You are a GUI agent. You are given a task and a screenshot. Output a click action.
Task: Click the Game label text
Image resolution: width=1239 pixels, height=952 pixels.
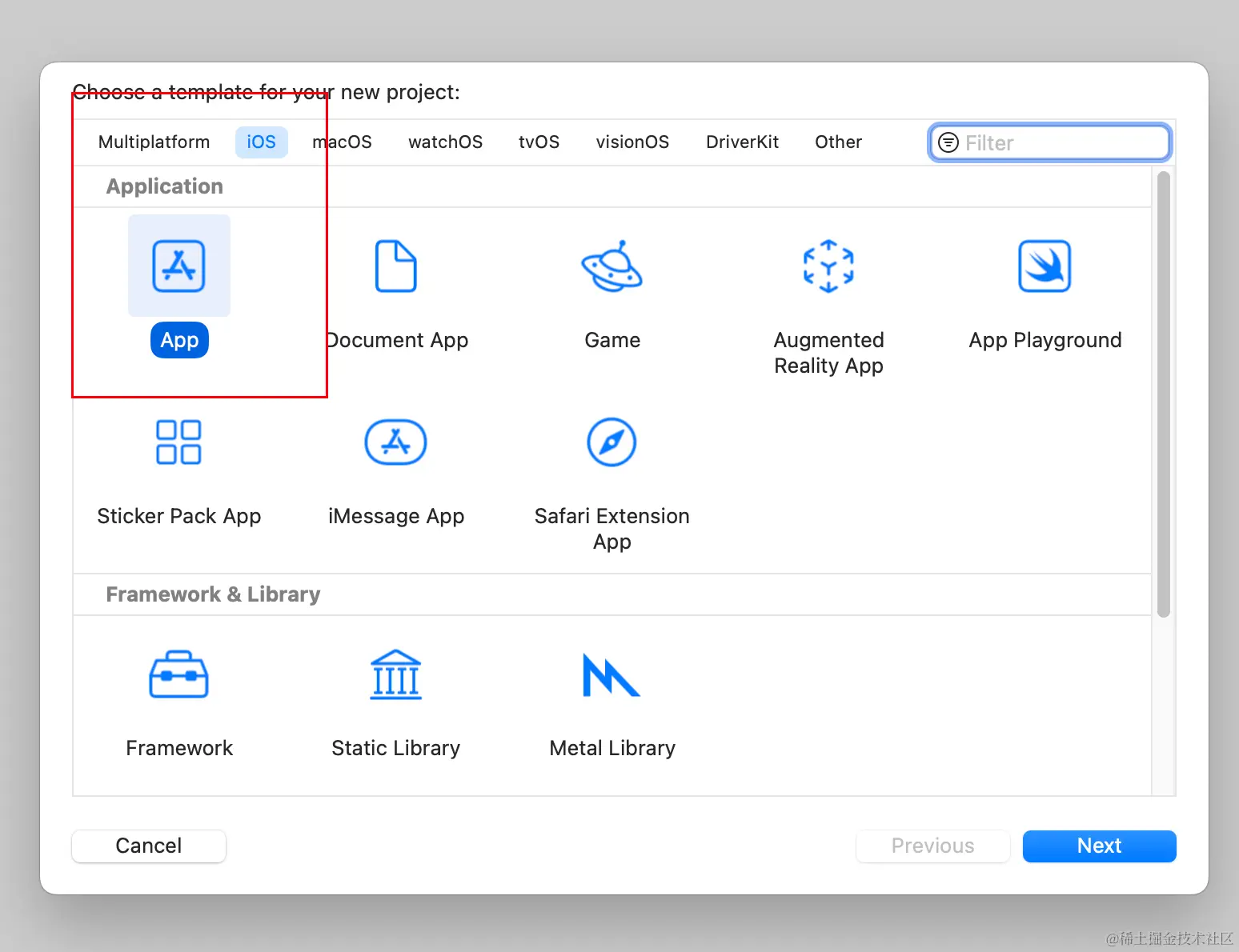pos(612,340)
